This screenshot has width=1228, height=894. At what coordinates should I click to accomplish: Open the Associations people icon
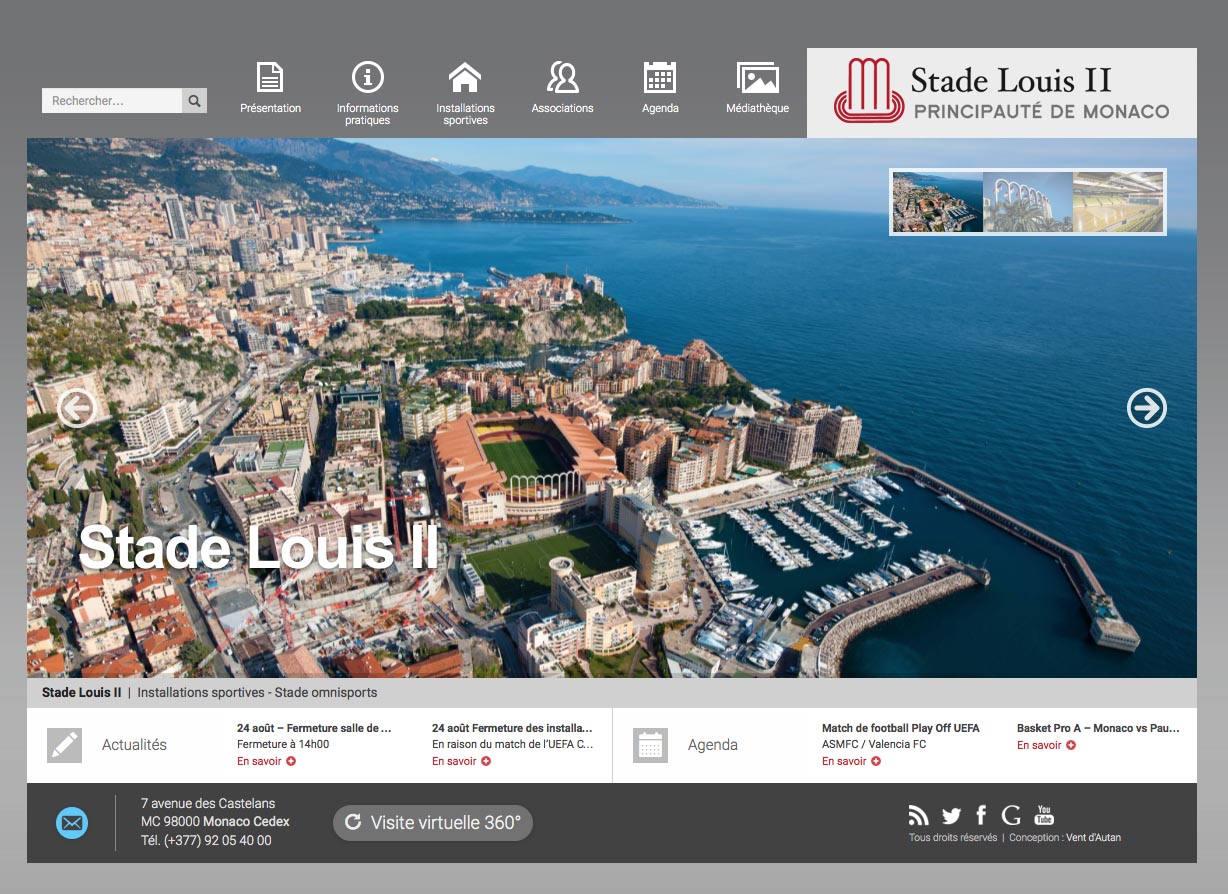tap(562, 77)
